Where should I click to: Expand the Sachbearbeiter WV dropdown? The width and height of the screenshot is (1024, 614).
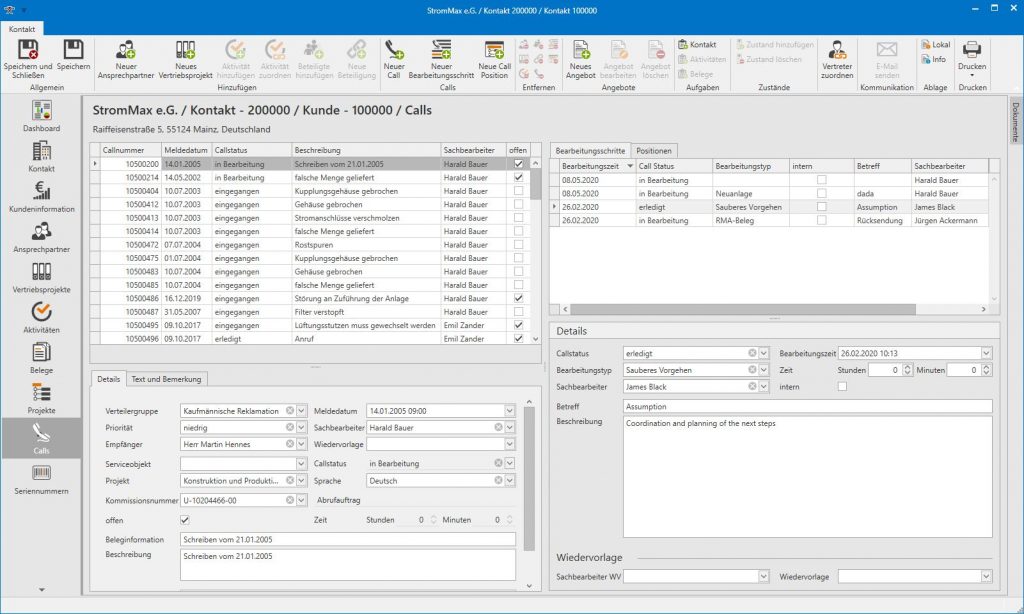764,577
